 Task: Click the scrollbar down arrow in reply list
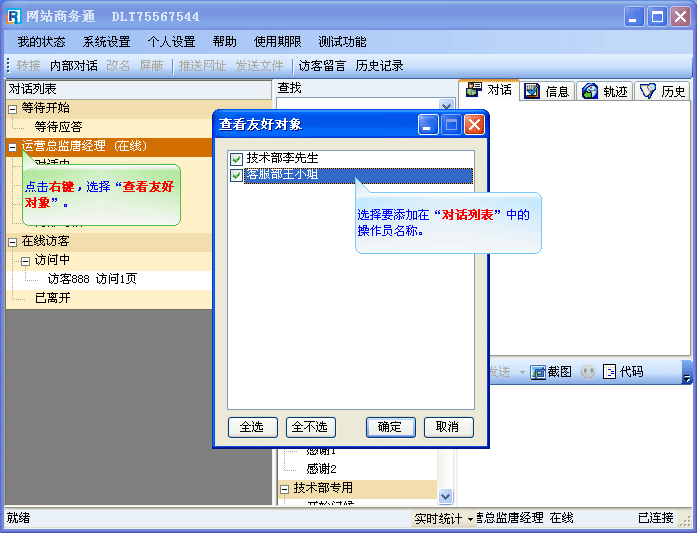coord(446,495)
